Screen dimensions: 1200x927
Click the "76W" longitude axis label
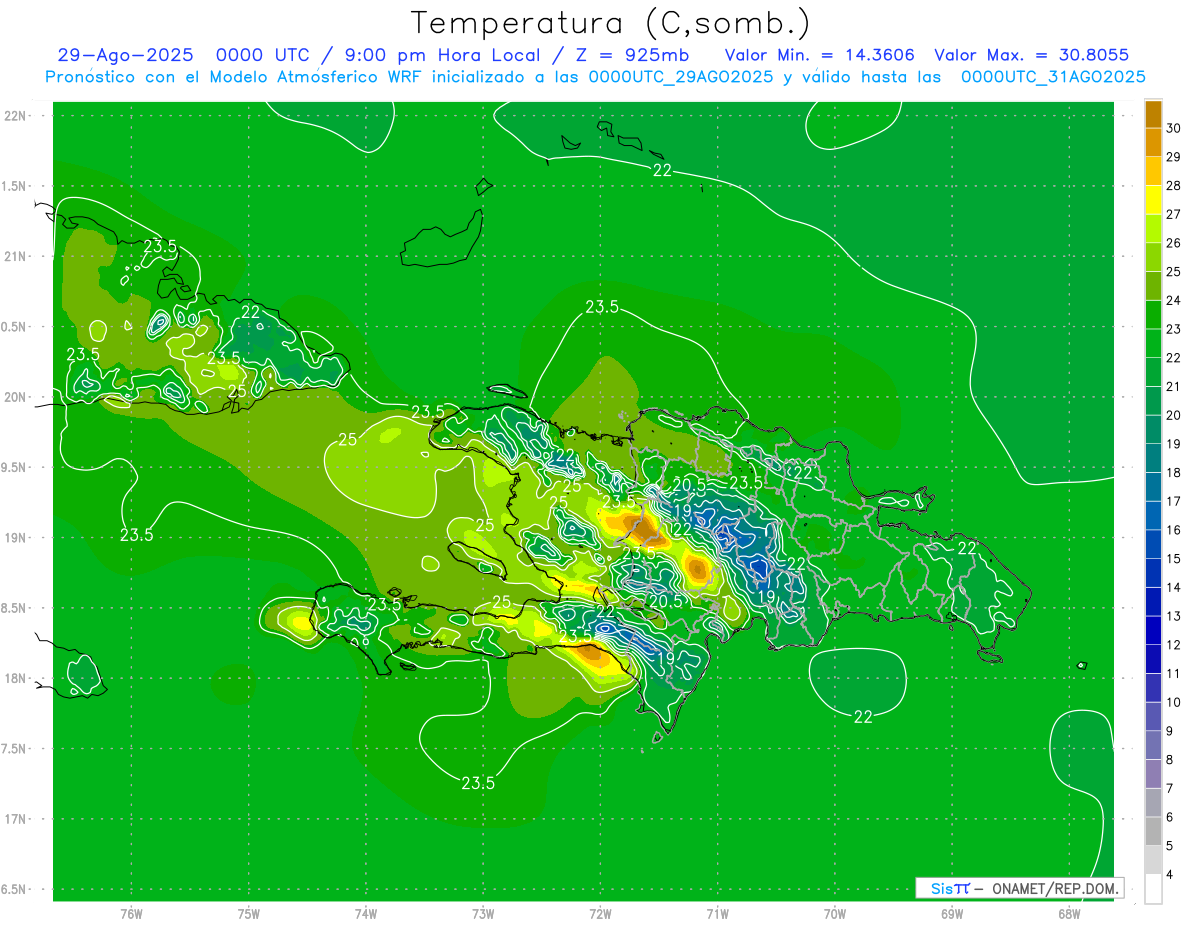[x=131, y=914]
